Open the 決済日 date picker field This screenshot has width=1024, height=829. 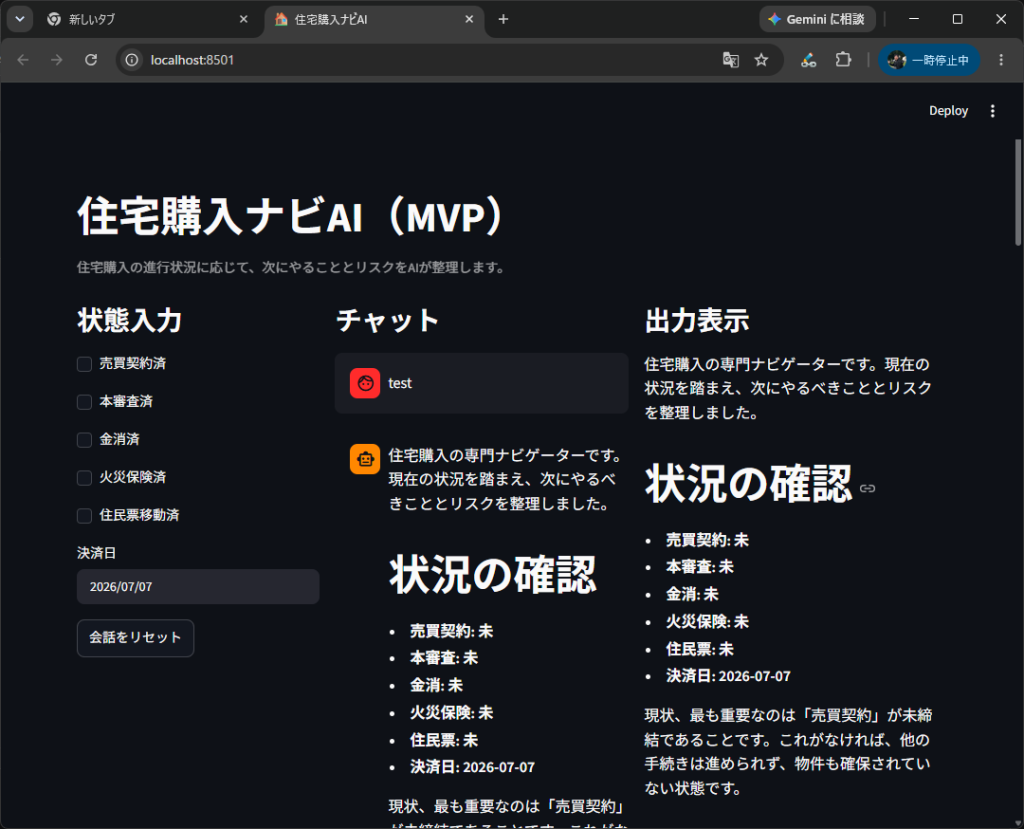(198, 587)
